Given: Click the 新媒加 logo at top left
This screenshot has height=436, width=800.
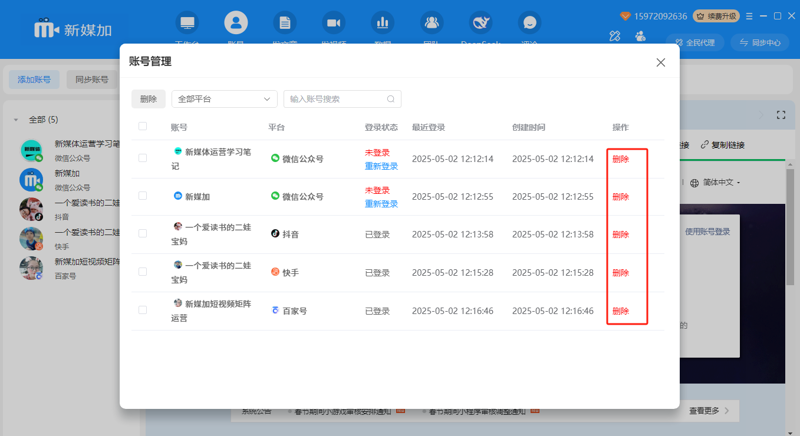Looking at the screenshot, I should [x=73, y=29].
